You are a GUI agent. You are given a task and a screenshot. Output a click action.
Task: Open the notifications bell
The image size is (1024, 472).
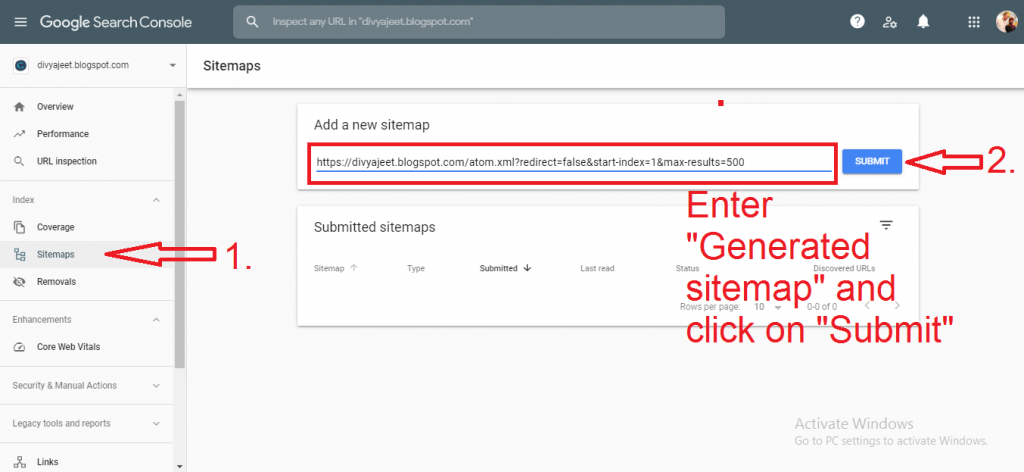(923, 22)
